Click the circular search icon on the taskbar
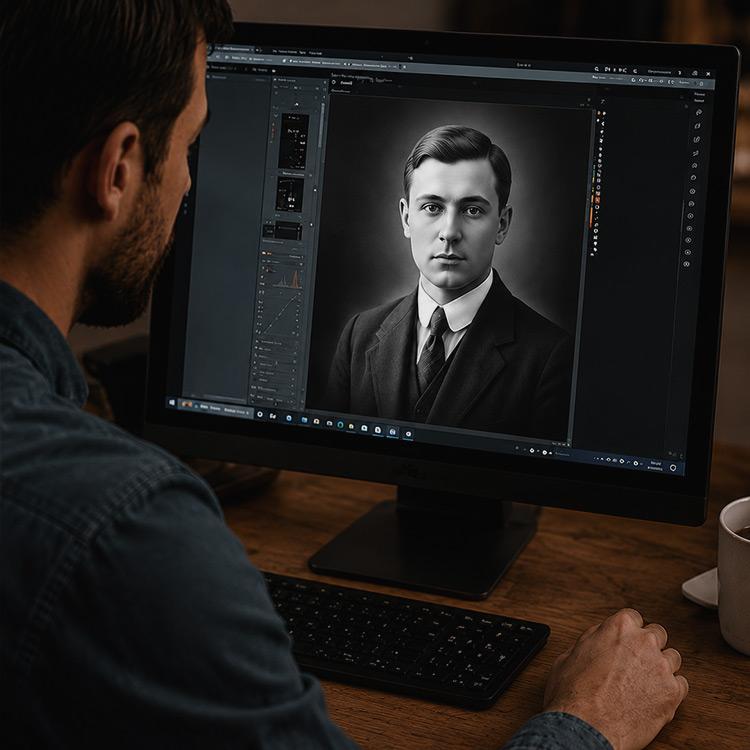Image resolution: width=750 pixels, height=750 pixels. pyautogui.click(x=260, y=414)
